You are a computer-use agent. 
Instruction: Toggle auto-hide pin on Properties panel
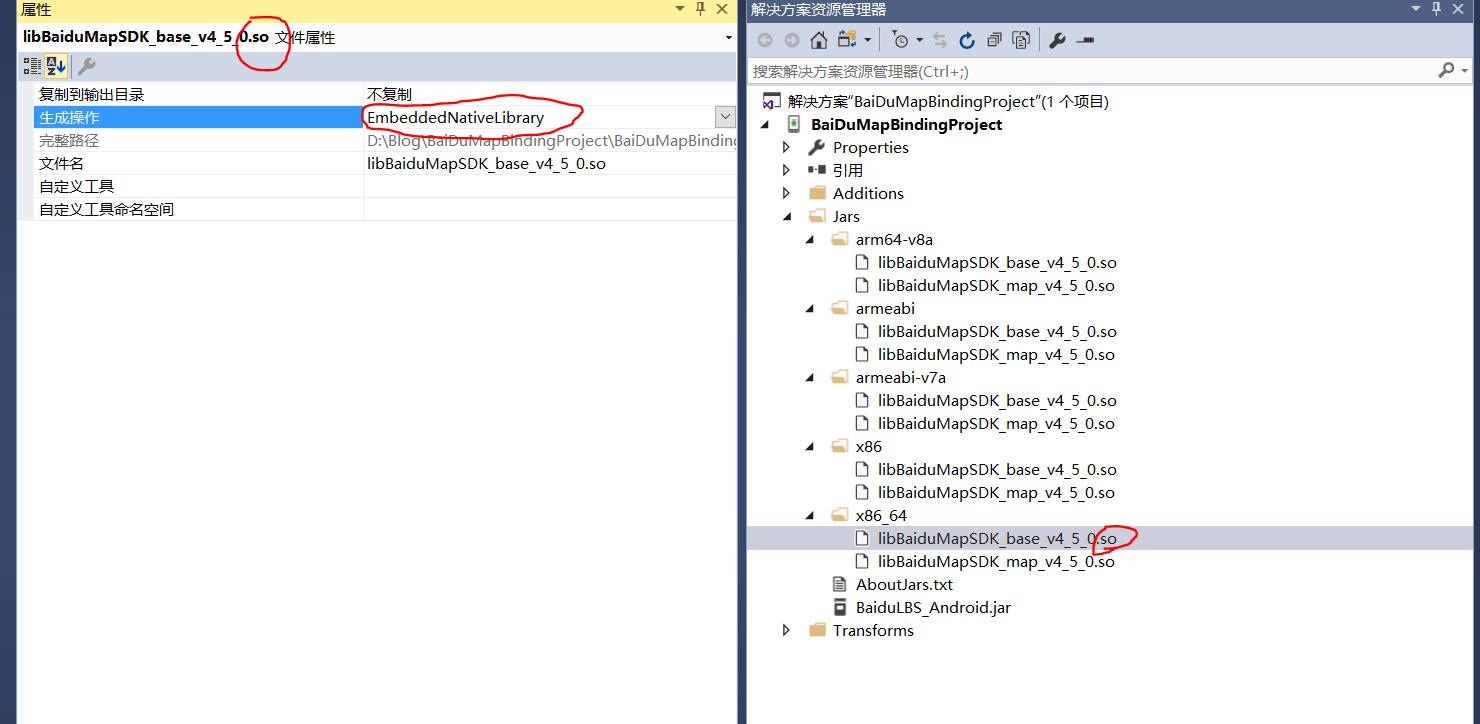pos(700,9)
